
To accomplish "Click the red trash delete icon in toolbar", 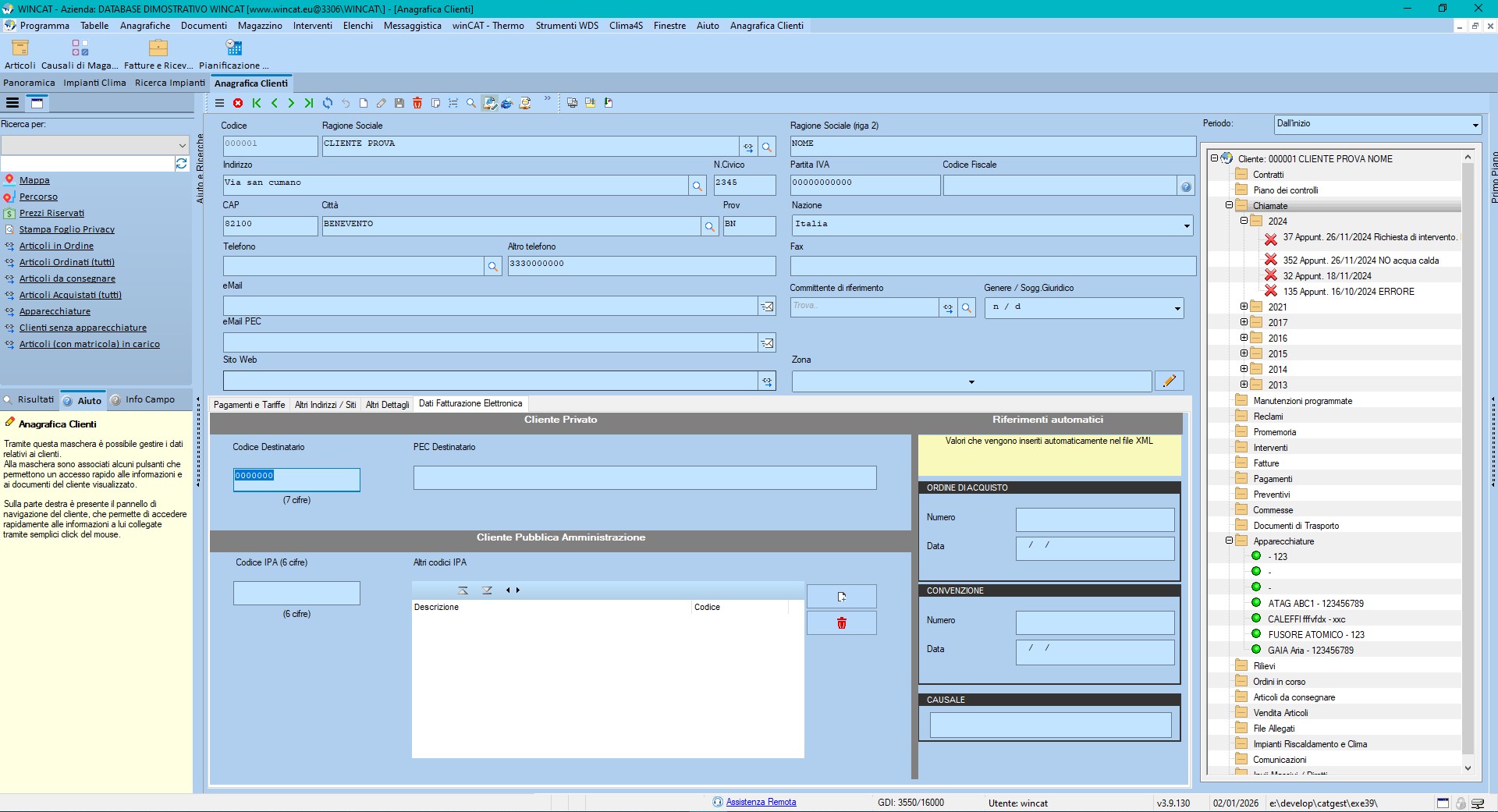I will tap(417, 103).
